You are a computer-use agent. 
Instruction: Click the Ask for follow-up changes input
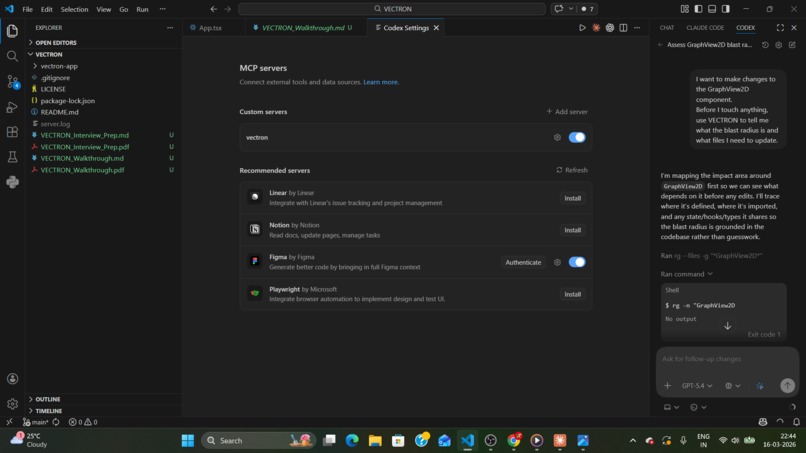click(727, 359)
